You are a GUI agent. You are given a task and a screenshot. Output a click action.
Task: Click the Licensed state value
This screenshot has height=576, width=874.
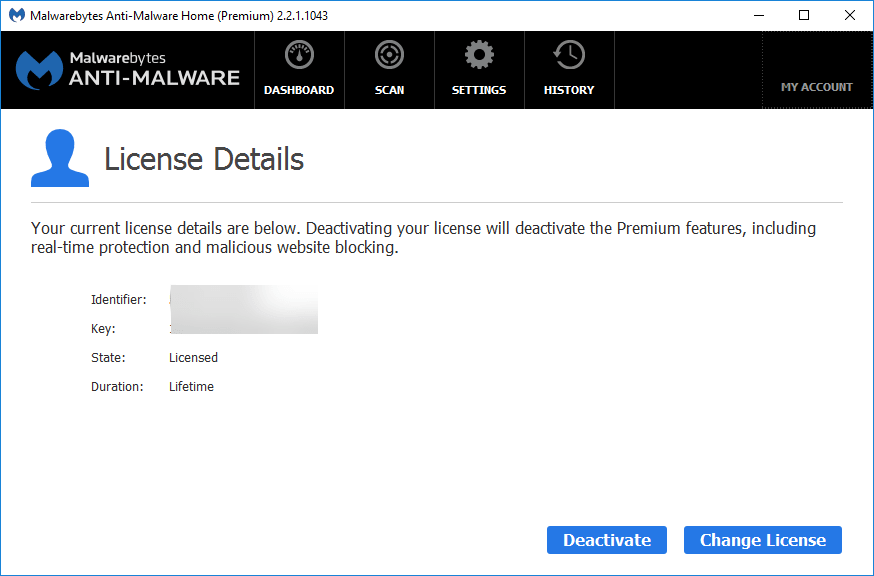[x=193, y=357]
